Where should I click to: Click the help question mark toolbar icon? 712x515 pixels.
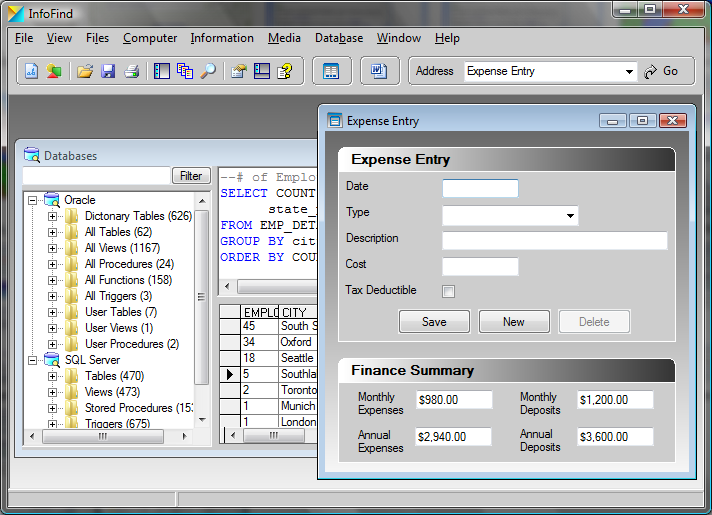[x=285, y=71]
